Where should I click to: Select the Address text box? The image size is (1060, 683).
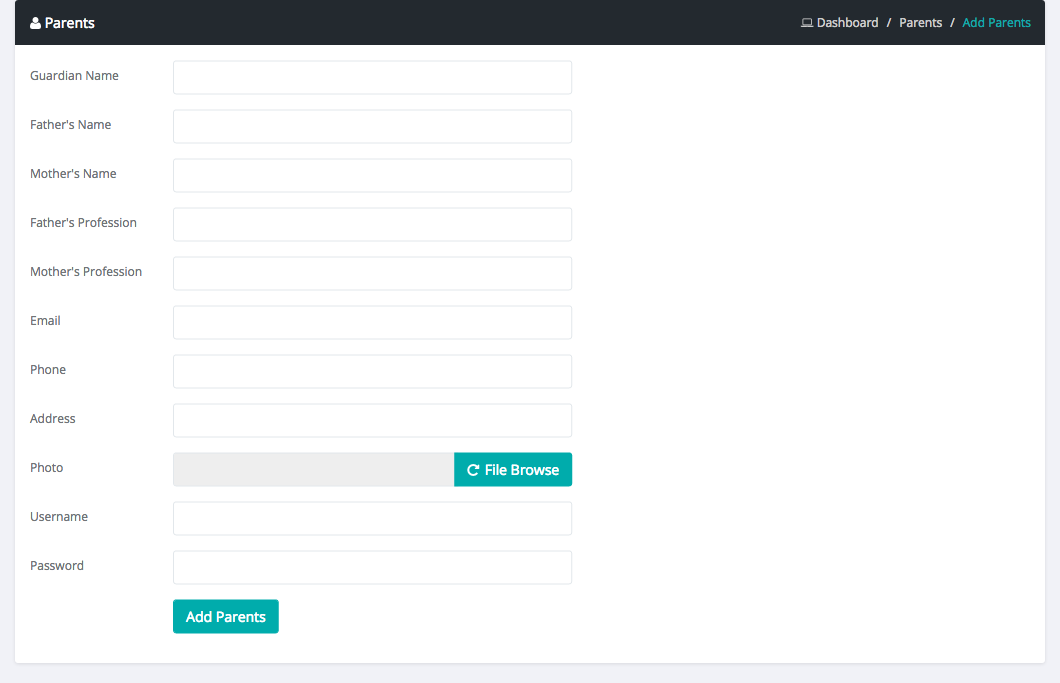(372, 421)
